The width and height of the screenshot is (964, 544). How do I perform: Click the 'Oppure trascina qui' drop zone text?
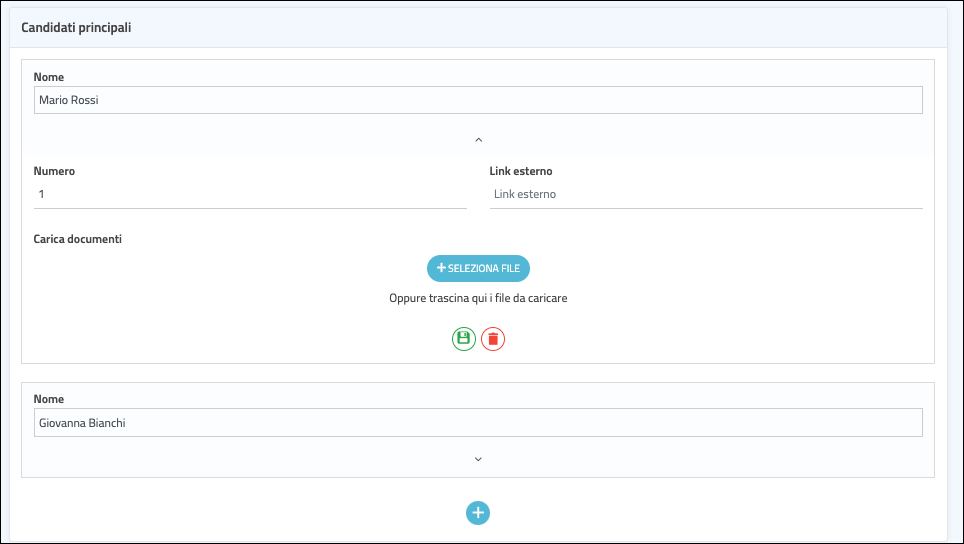(478, 298)
